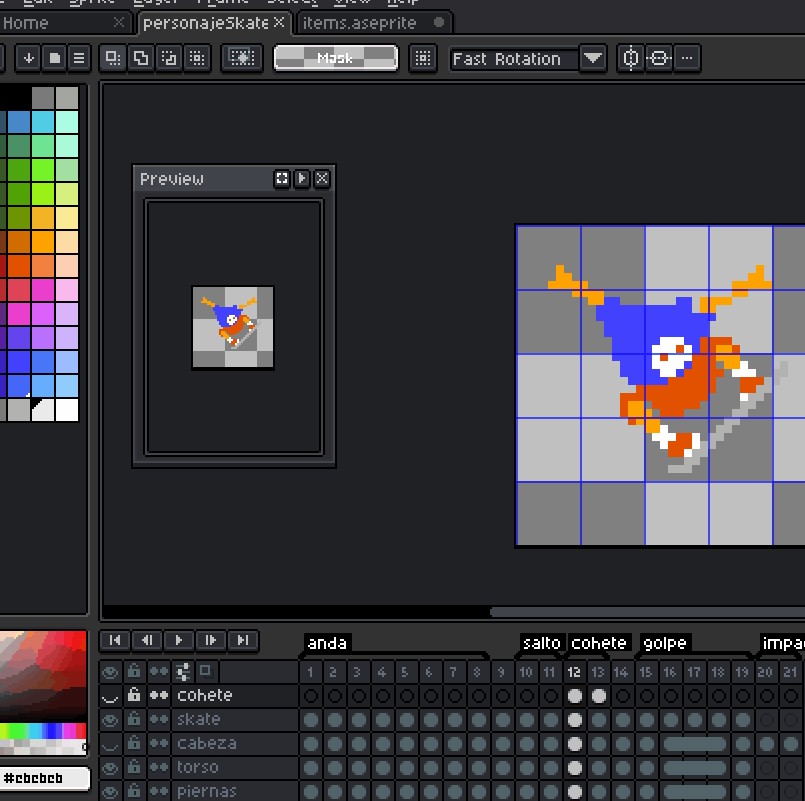Go to next frame in timeline
This screenshot has height=801, width=805.
click(x=210, y=640)
